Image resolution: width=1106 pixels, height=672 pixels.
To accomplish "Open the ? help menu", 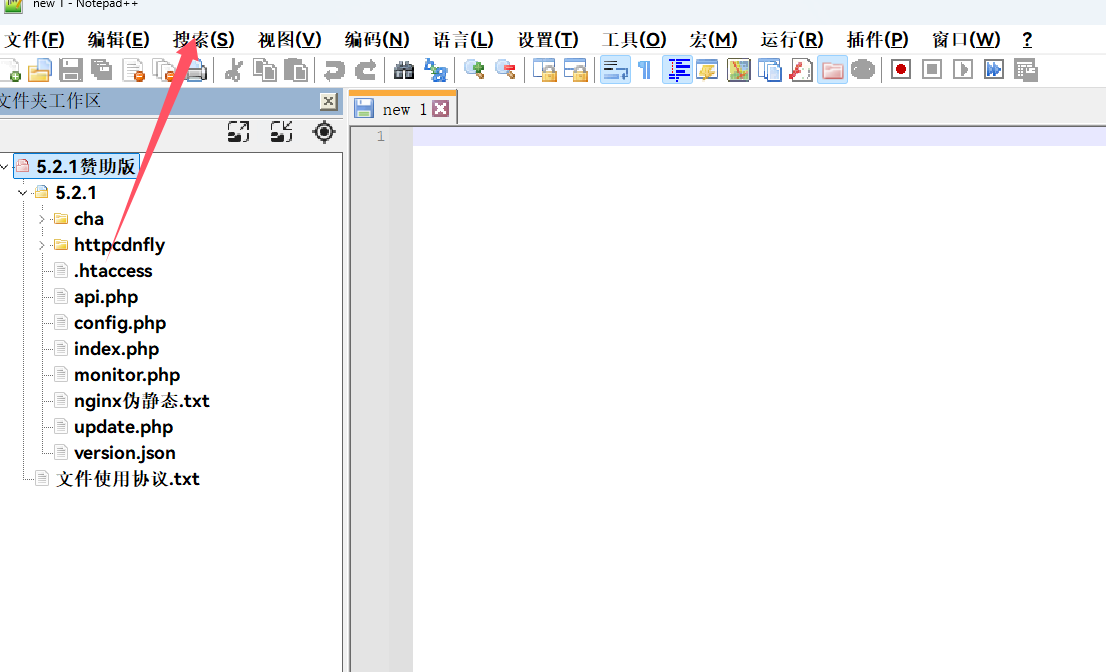I will (x=1027, y=39).
